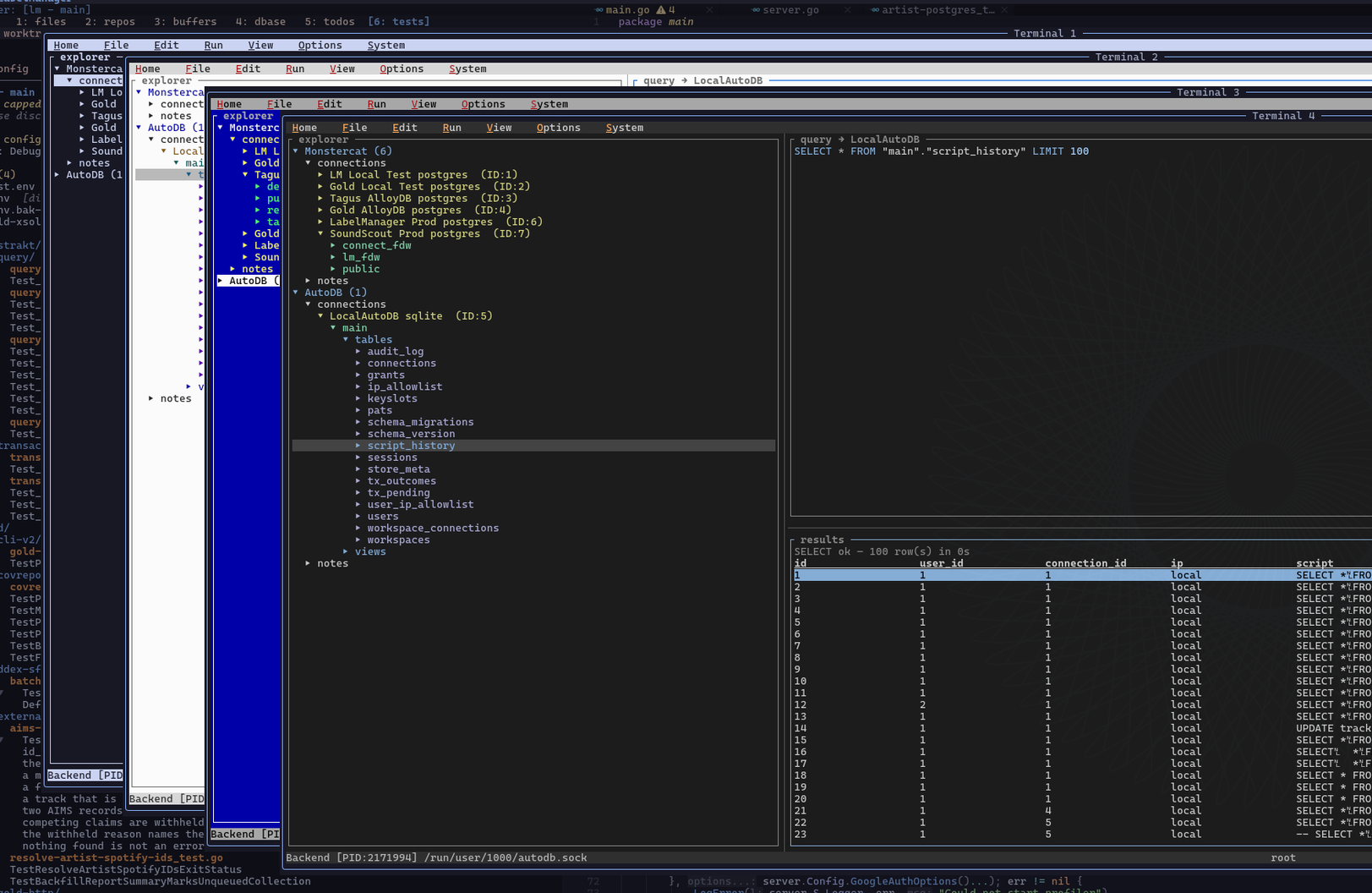Image resolution: width=1372 pixels, height=893 pixels.
Task: Select the schema_version table
Action: tap(411, 435)
